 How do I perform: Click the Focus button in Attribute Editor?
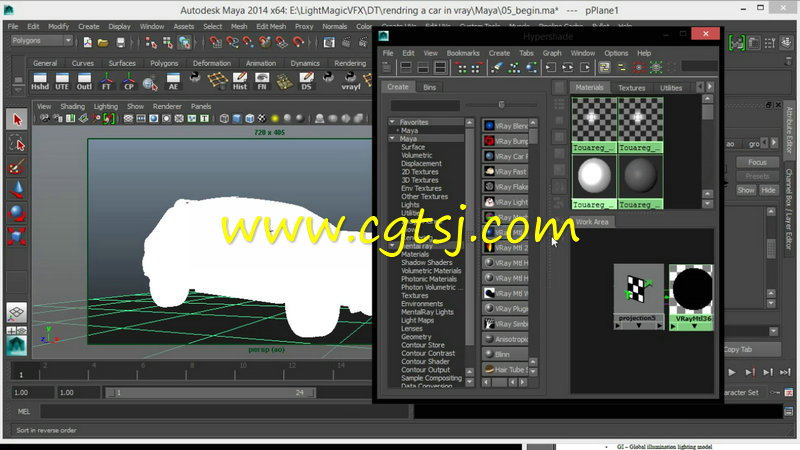pyautogui.click(x=757, y=162)
